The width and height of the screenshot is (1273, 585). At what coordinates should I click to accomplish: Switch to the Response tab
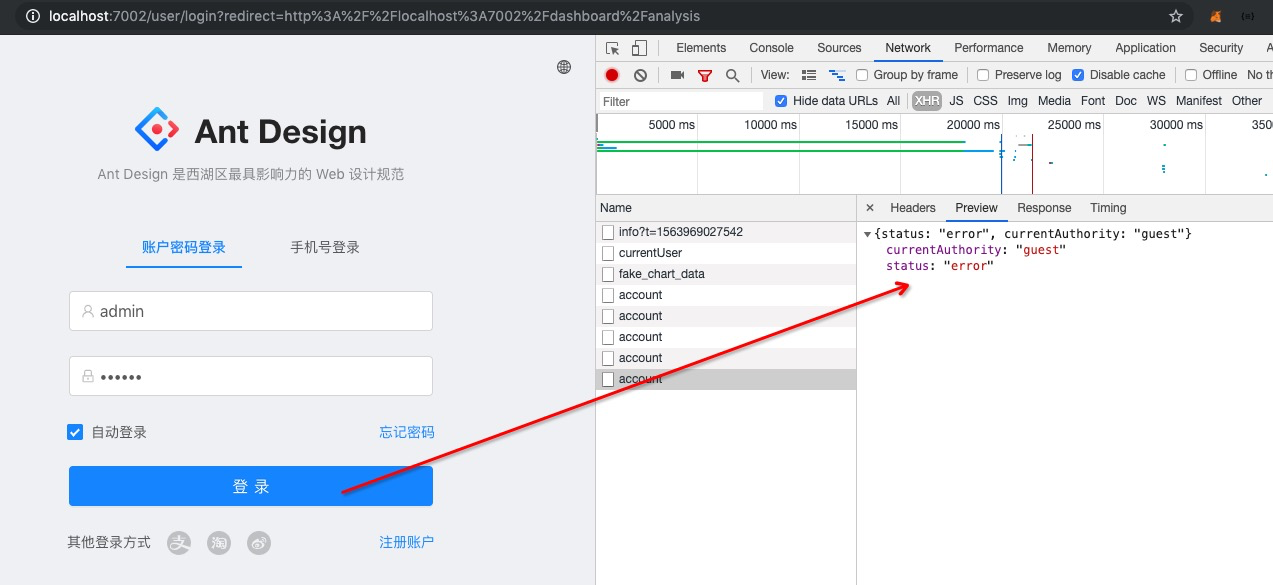point(1044,208)
